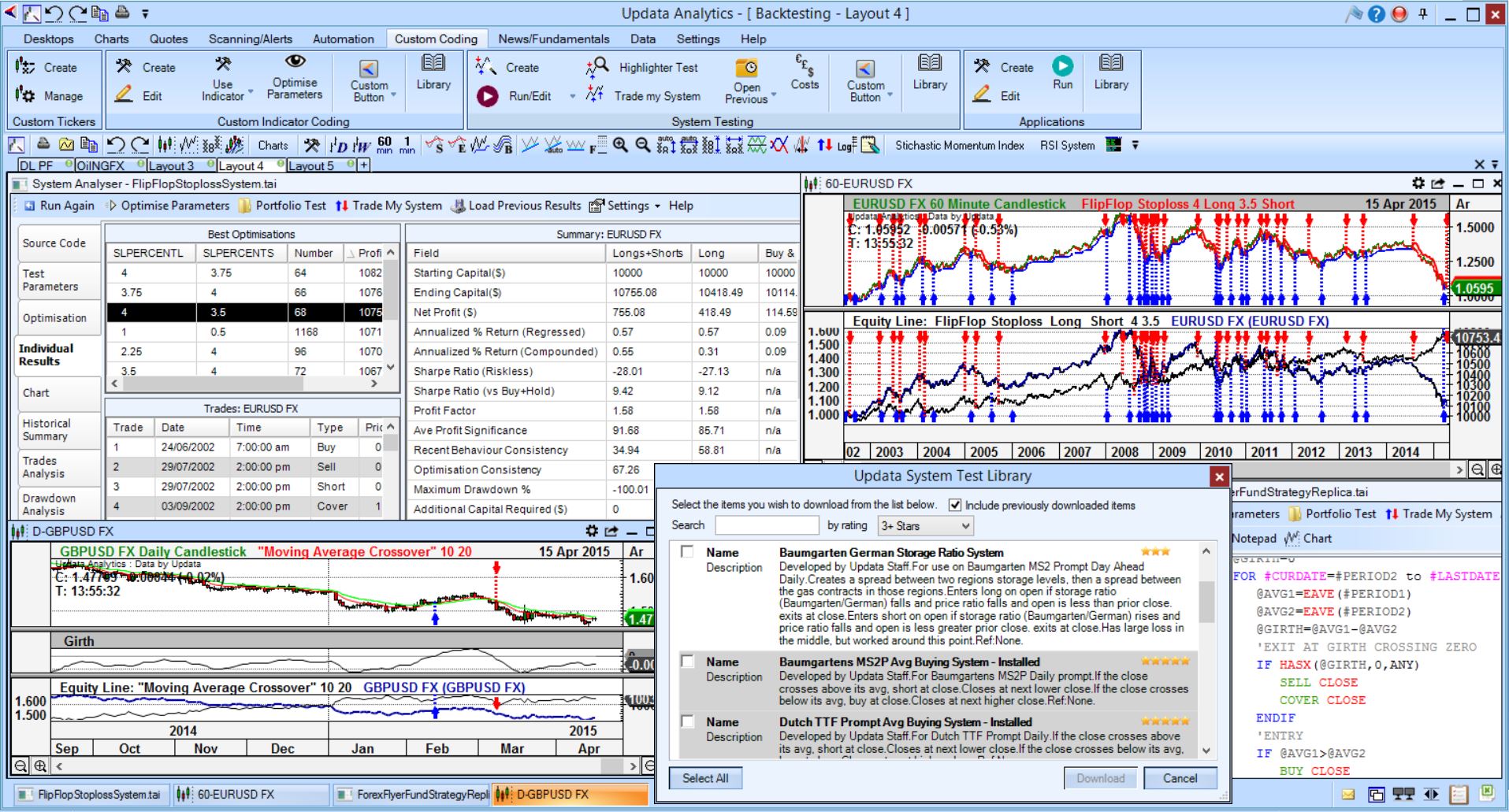The width and height of the screenshot is (1509, 812).
Task: Select SLPERCENTL 3.75 optimisation row
Action: tap(244, 292)
